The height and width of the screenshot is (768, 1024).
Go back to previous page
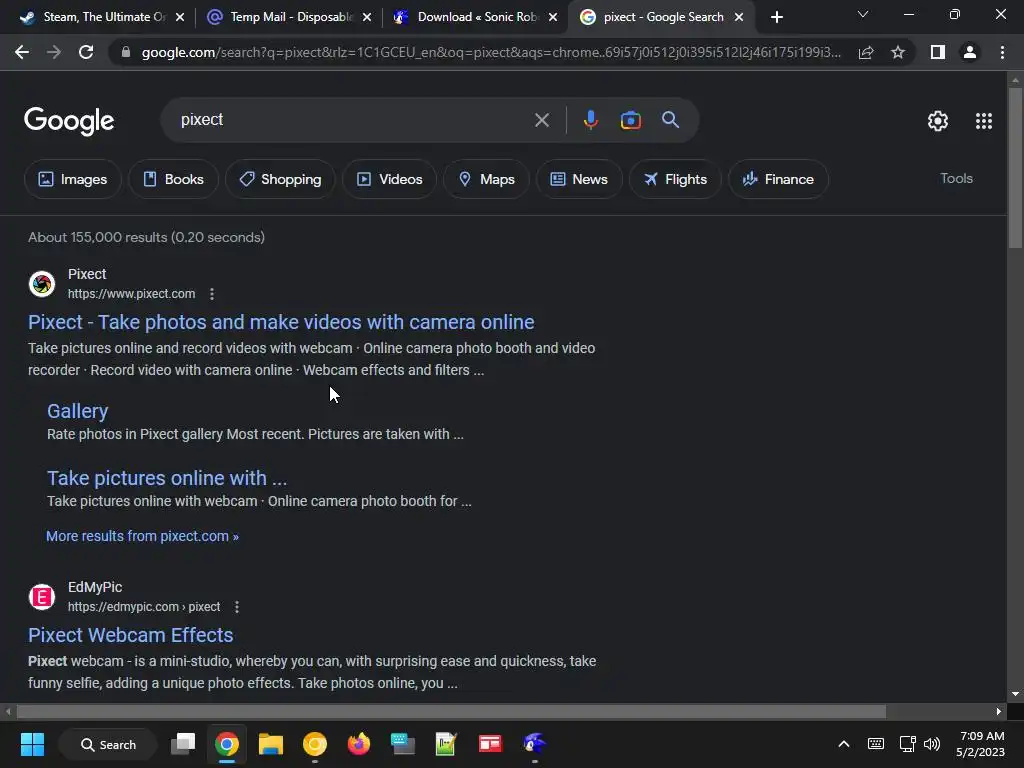pyautogui.click(x=22, y=52)
